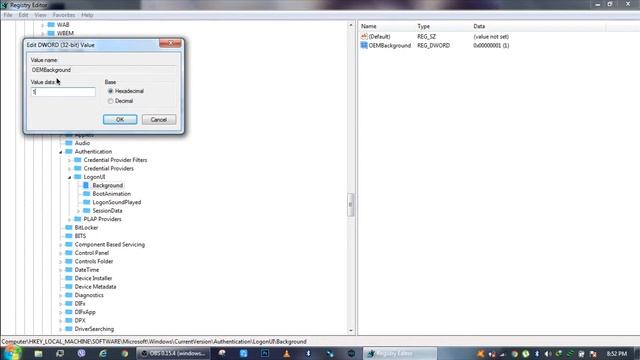Select the Controls Folder key
Screen dimensions: 640x360
(x=94, y=261)
